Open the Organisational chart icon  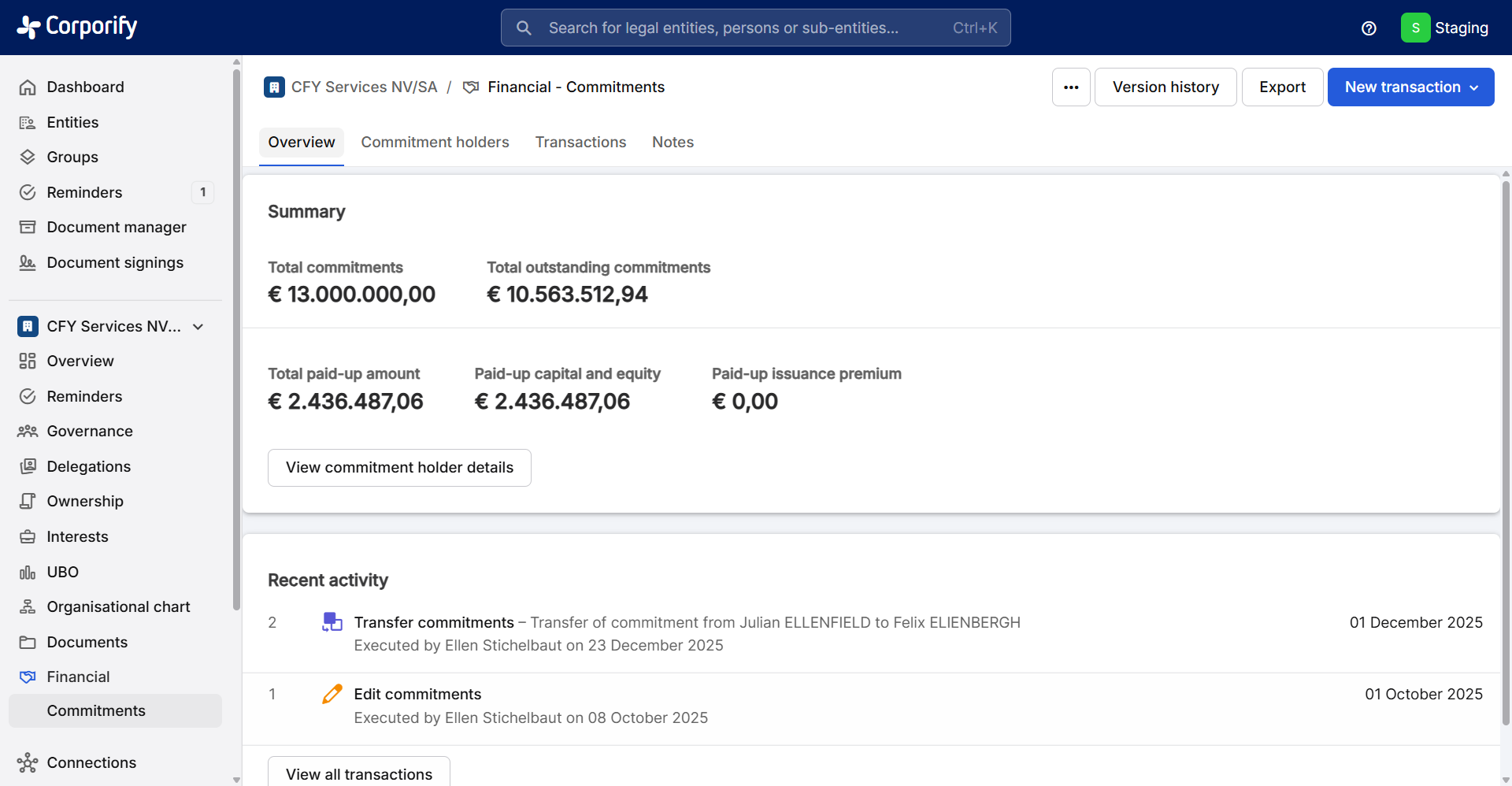tap(28, 606)
